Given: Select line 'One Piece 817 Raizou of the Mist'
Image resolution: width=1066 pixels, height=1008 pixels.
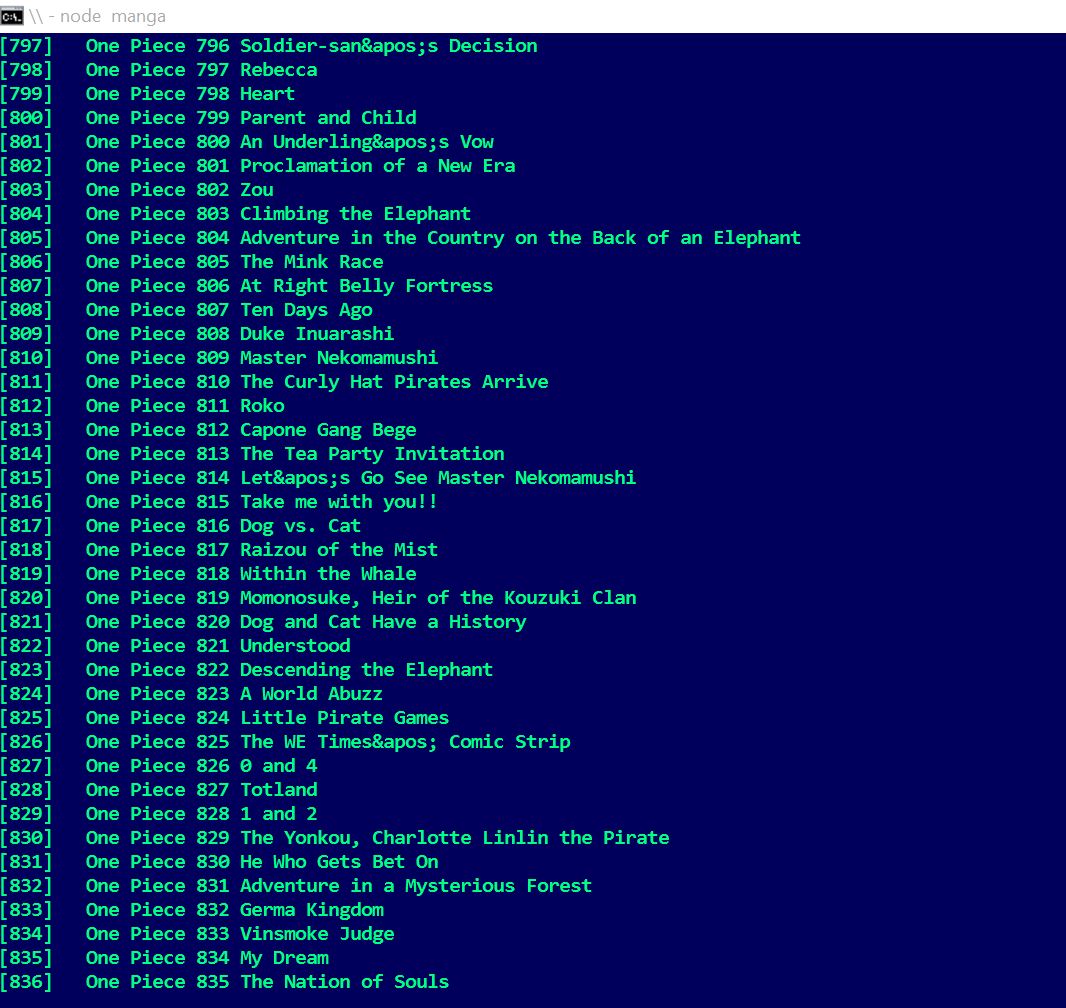Looking at the screenshot, I should [x=262, y=550].
